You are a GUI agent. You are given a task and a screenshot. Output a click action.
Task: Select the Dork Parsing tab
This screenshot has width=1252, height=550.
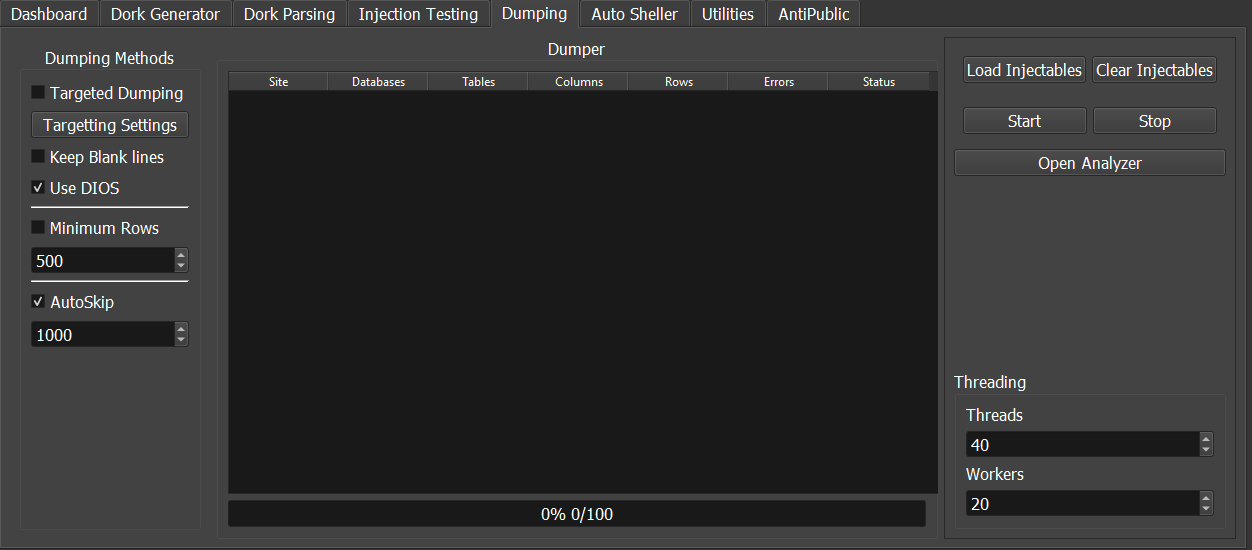pos(289,14)
